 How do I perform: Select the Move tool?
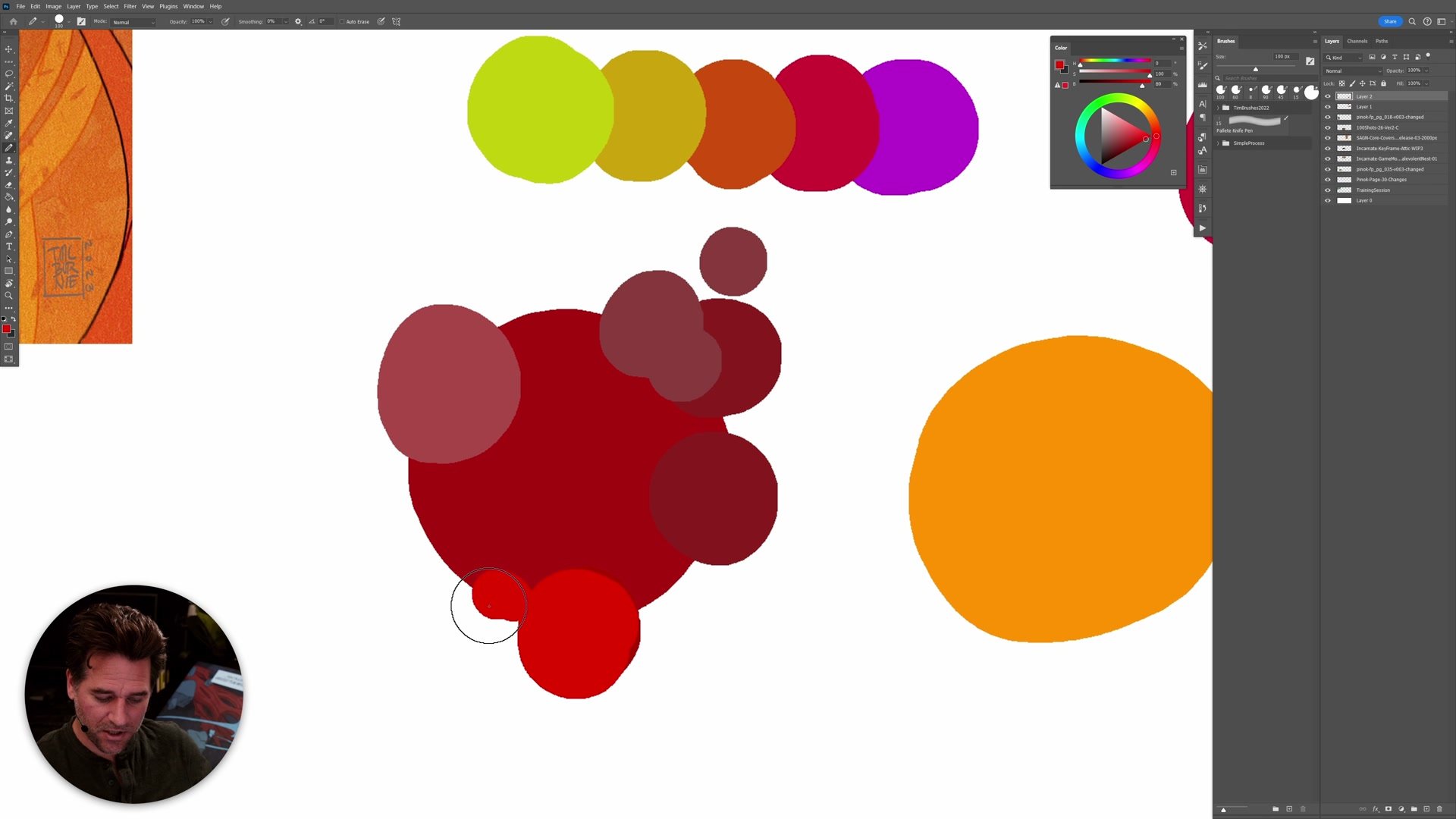tap(9, 49)
